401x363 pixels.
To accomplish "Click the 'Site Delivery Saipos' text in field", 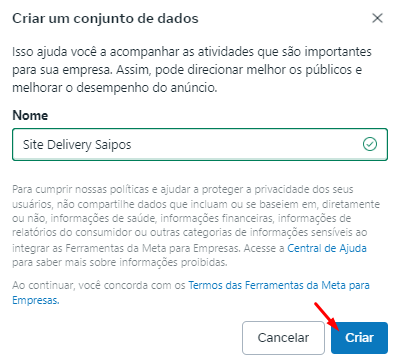I will coord(77,145).
